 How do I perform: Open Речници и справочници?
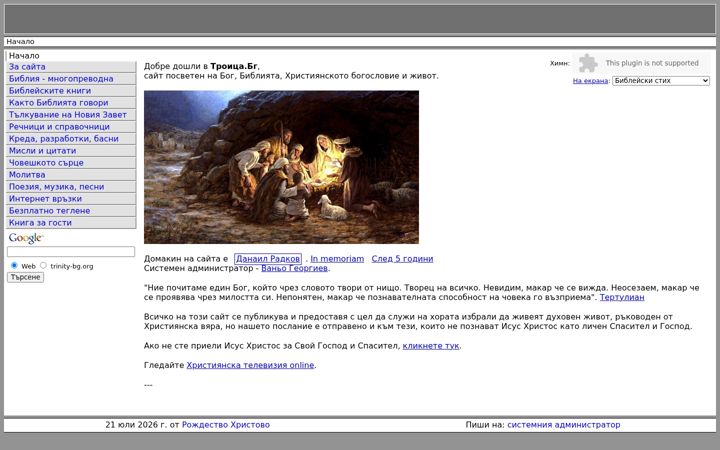coord(71,127)
